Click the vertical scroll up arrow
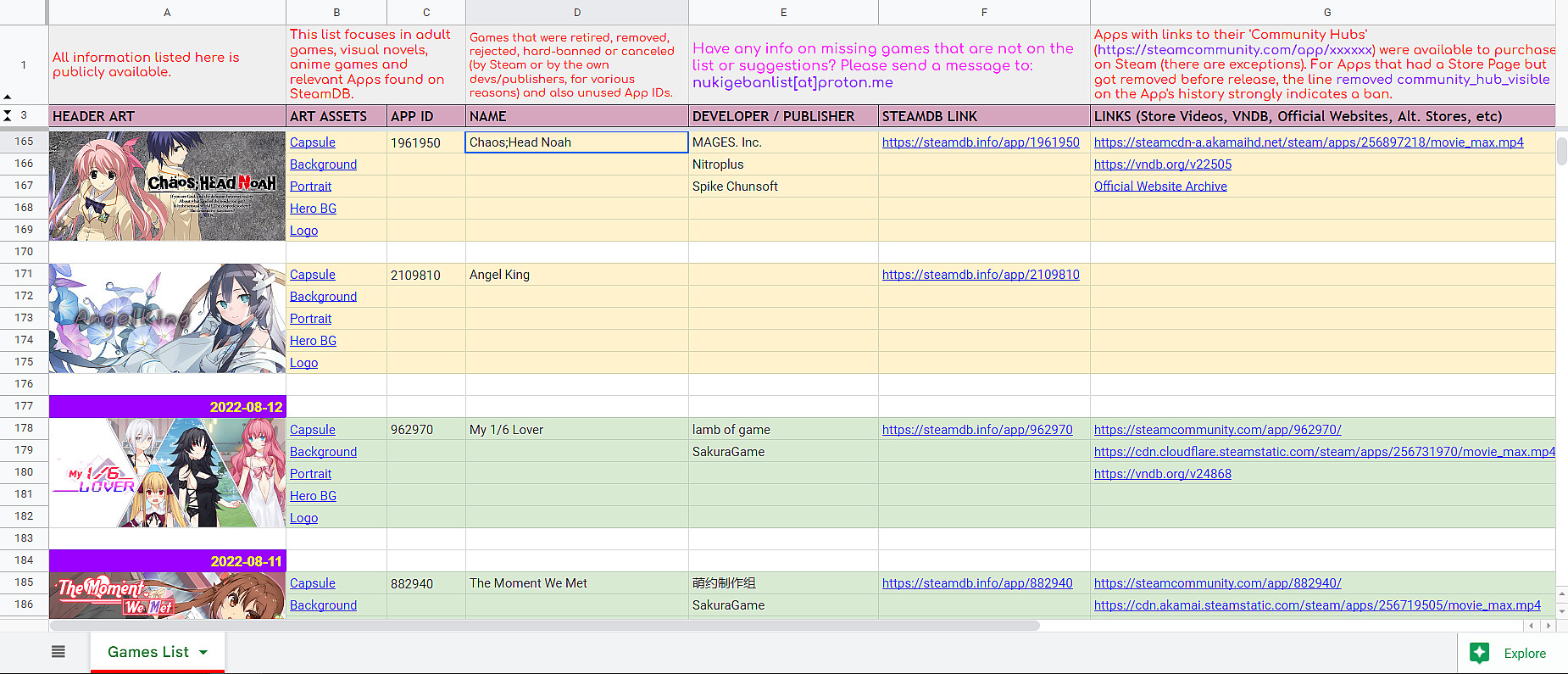Viewport: 1568px width, 674px height. 1561,593
